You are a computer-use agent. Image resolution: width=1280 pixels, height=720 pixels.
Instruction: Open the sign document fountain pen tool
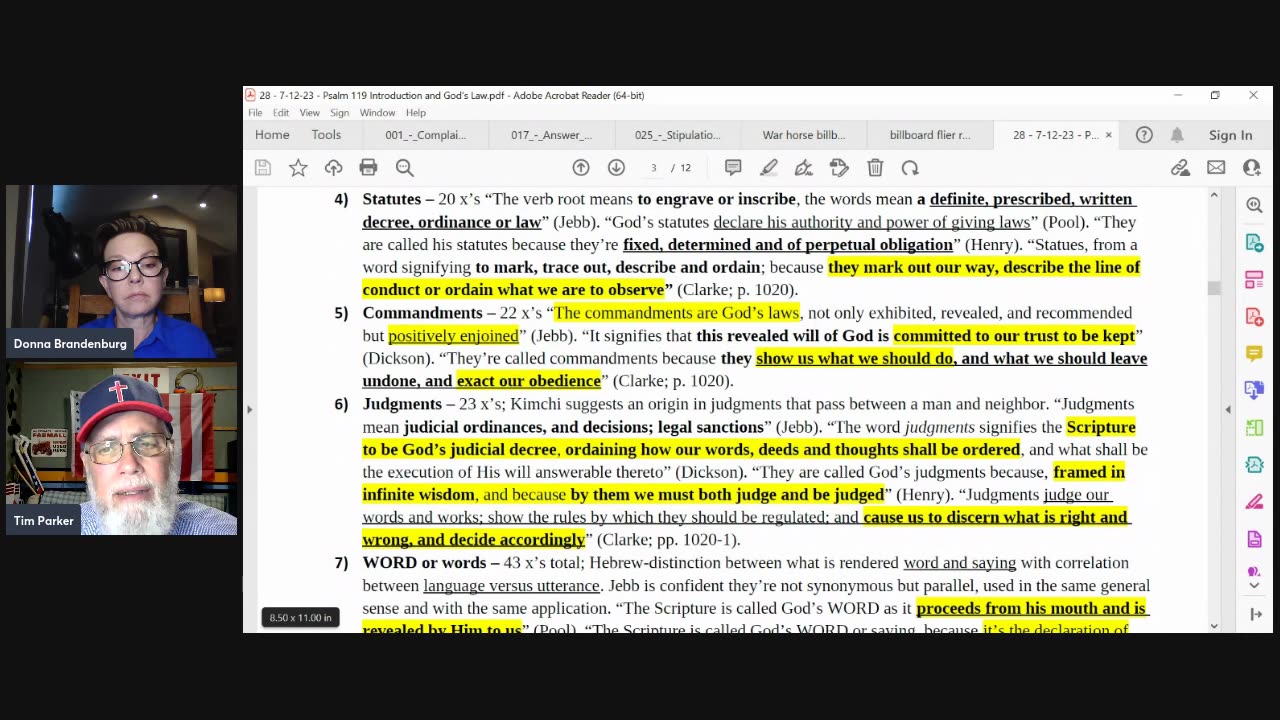[803, 168]
